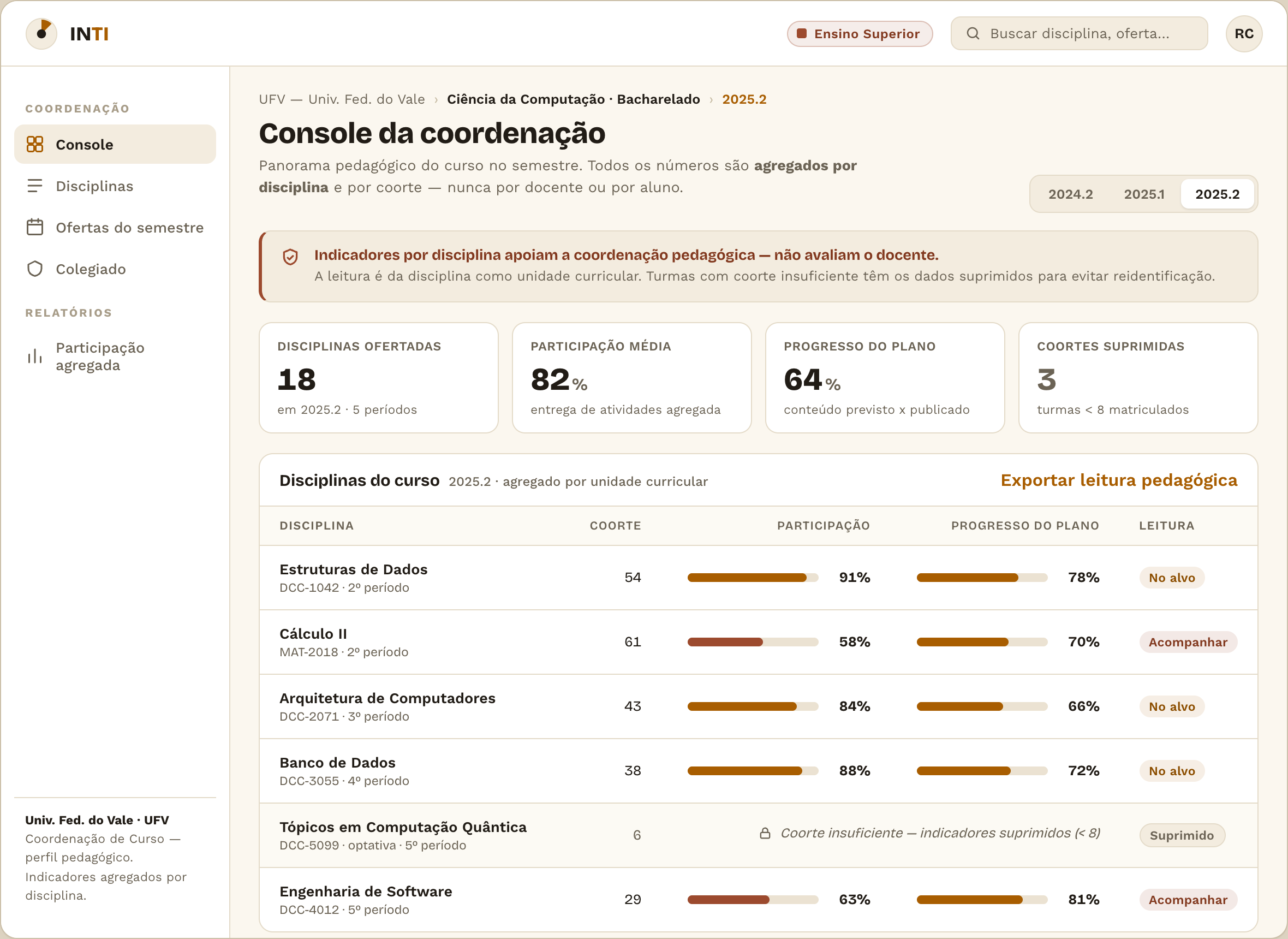Open the Disciplinas ofertadas card
Screen dimensions: 1288x939
point(378,378)
